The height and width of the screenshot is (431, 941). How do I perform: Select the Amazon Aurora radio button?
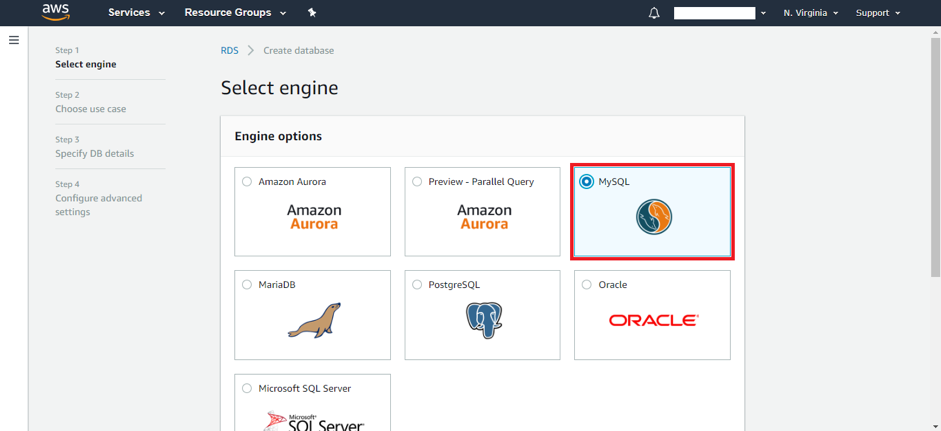click(x=247, y=181)
